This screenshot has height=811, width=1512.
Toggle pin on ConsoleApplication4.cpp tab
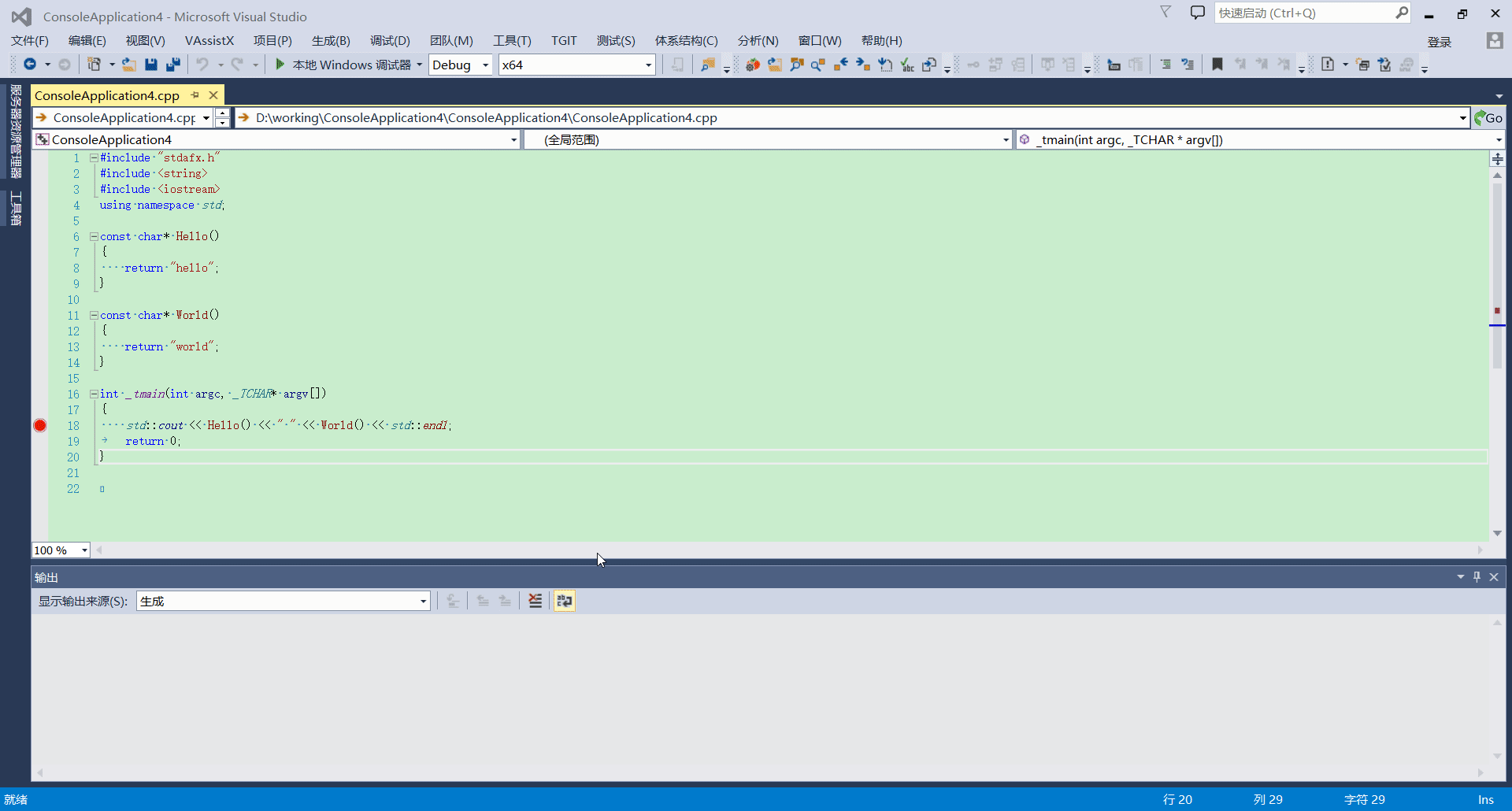(x=195, y=95)
